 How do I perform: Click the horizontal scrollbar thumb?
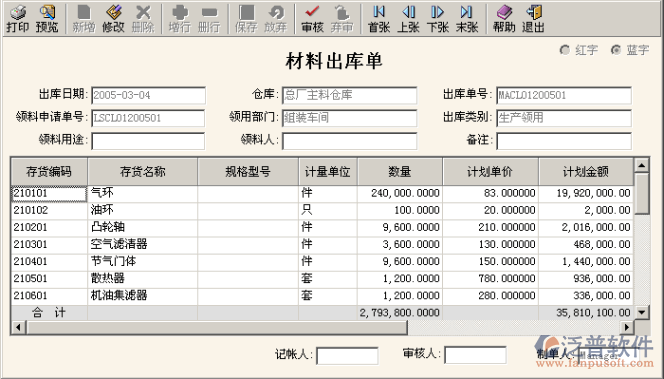[216, 327]
